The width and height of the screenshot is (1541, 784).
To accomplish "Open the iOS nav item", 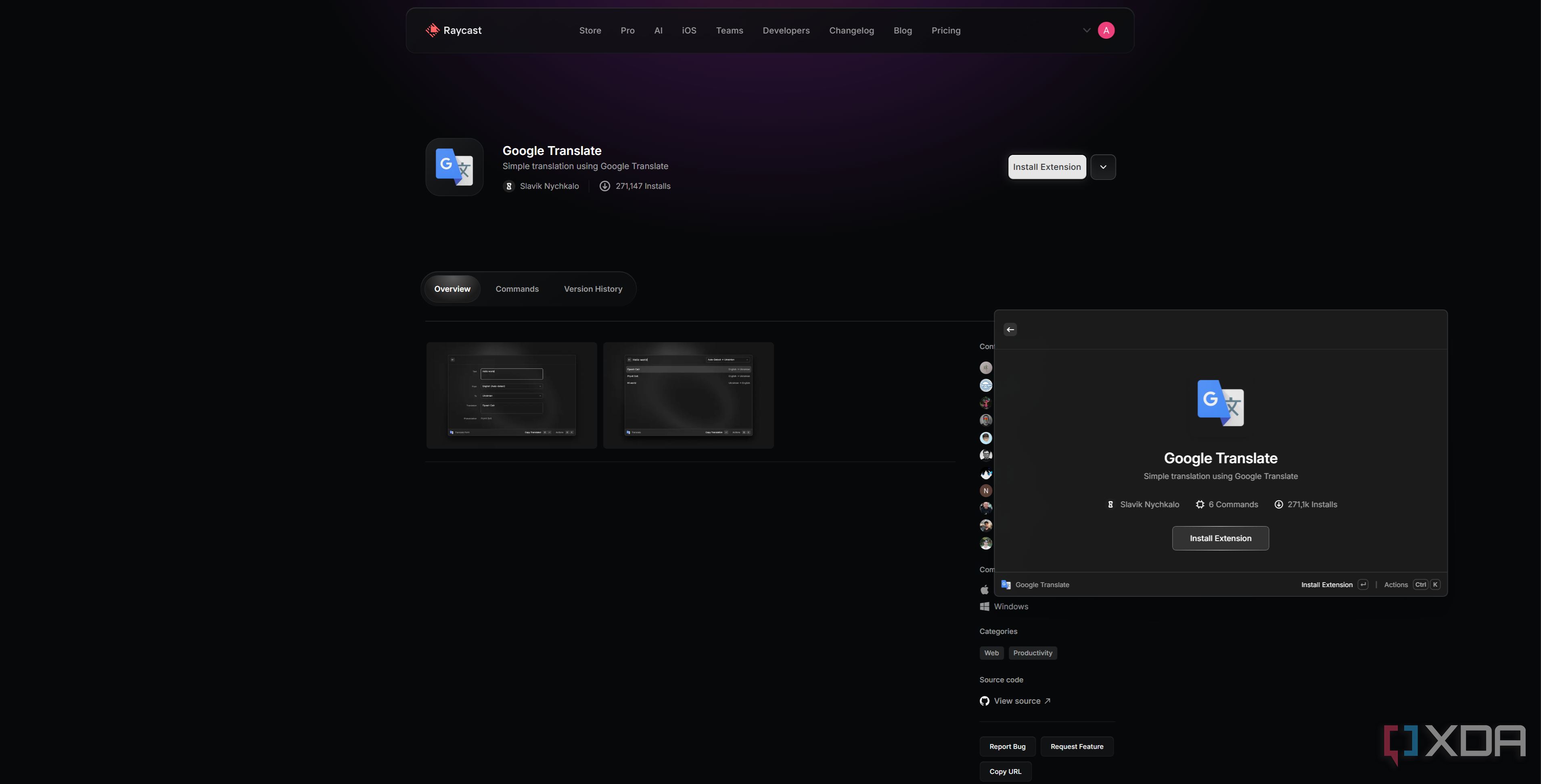I will [689, 31].
